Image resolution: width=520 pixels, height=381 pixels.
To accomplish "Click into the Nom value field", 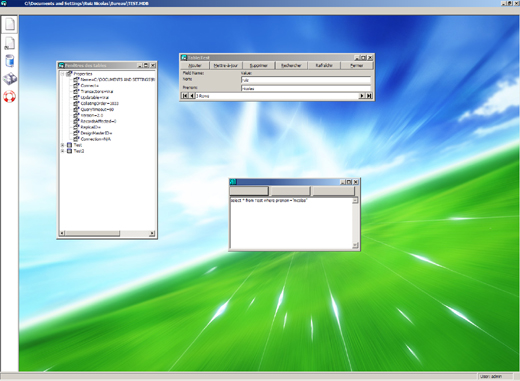I will point(306,80).
